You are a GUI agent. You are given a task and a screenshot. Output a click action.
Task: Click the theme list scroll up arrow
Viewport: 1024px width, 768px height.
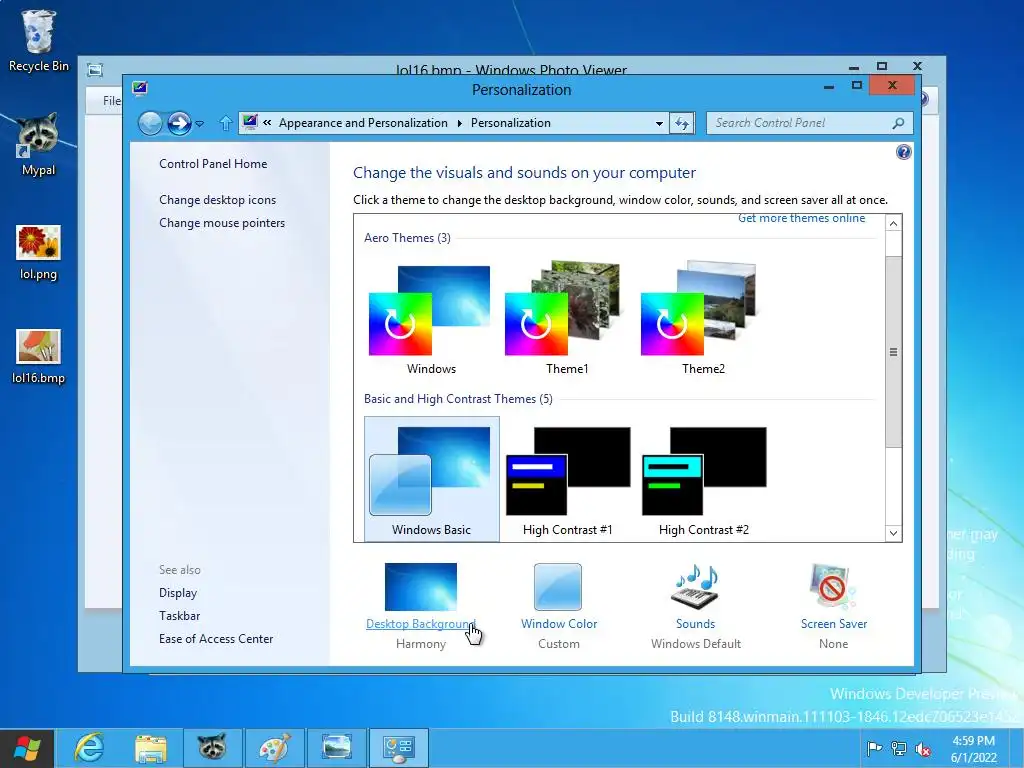893,223
